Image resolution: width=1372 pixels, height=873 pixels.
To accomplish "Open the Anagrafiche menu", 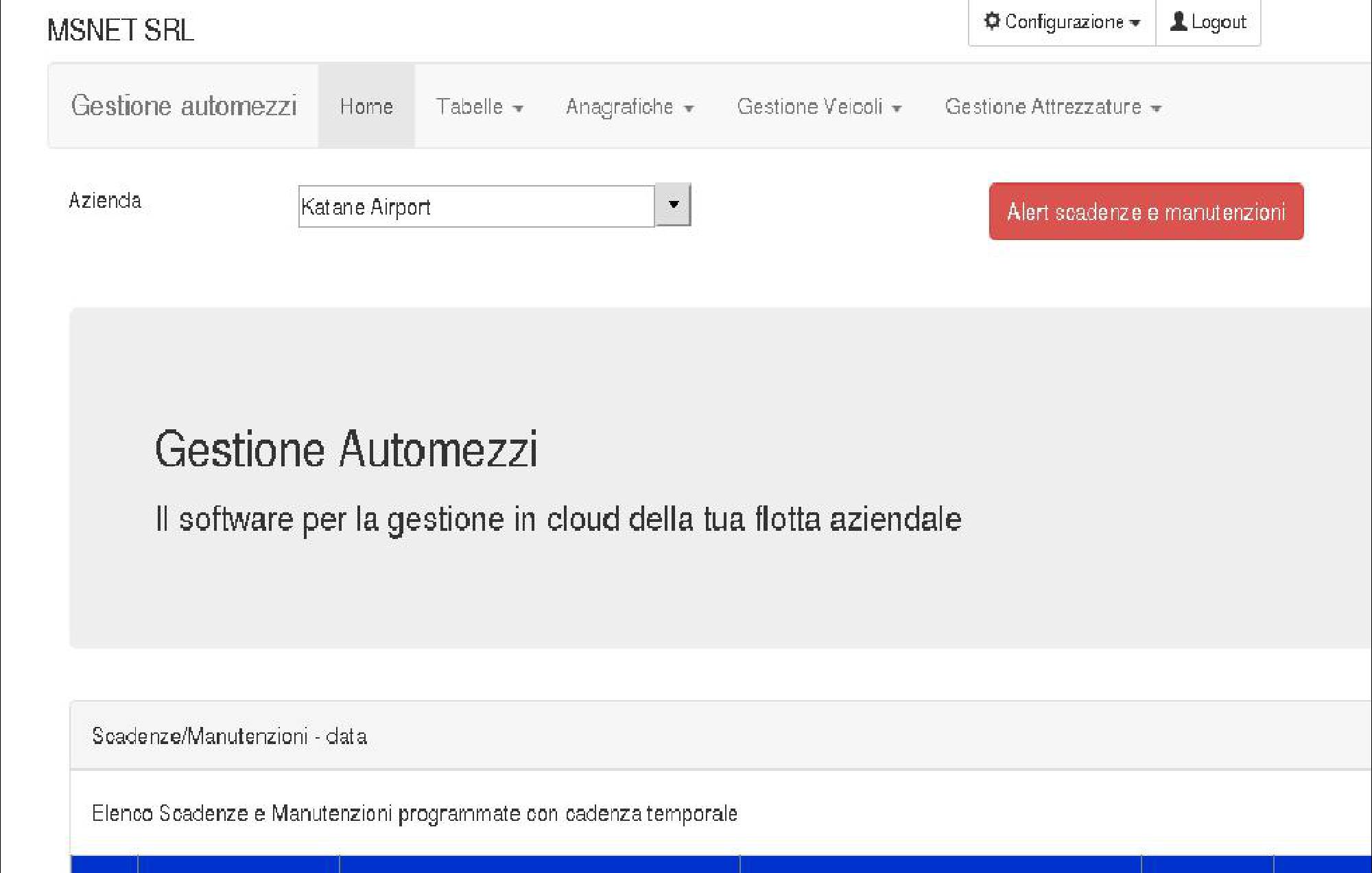I will click(630, 106).
